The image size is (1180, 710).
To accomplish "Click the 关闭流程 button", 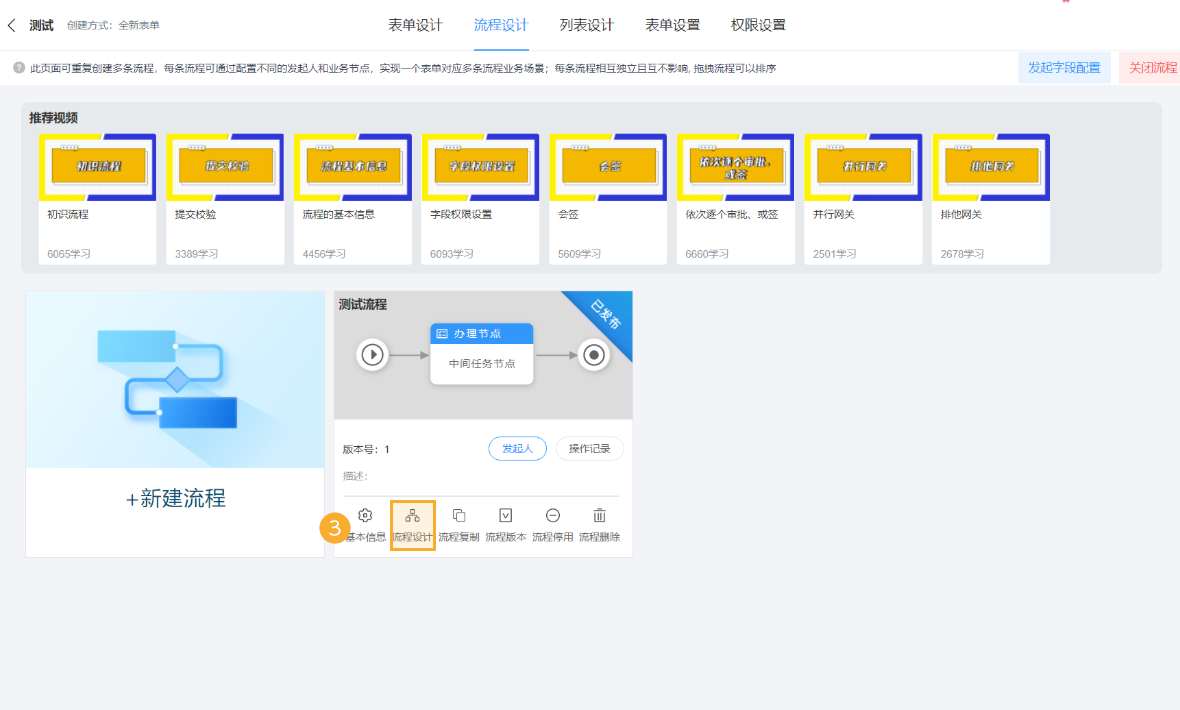I will click(x=1155, y=68).
